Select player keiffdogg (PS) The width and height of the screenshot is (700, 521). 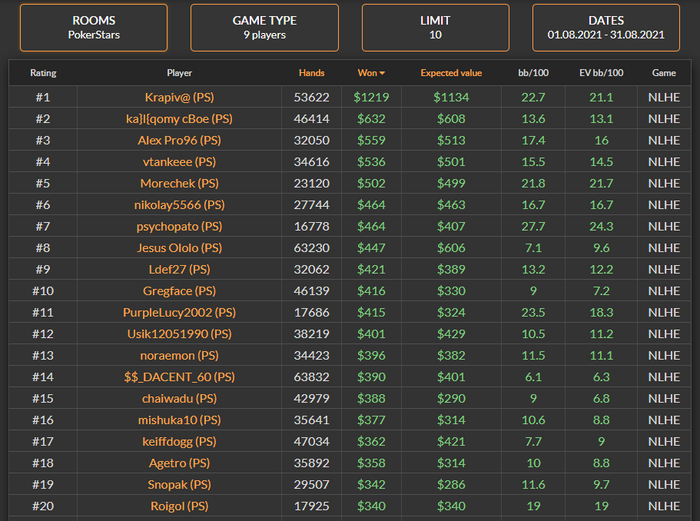(x=179, y=441)
